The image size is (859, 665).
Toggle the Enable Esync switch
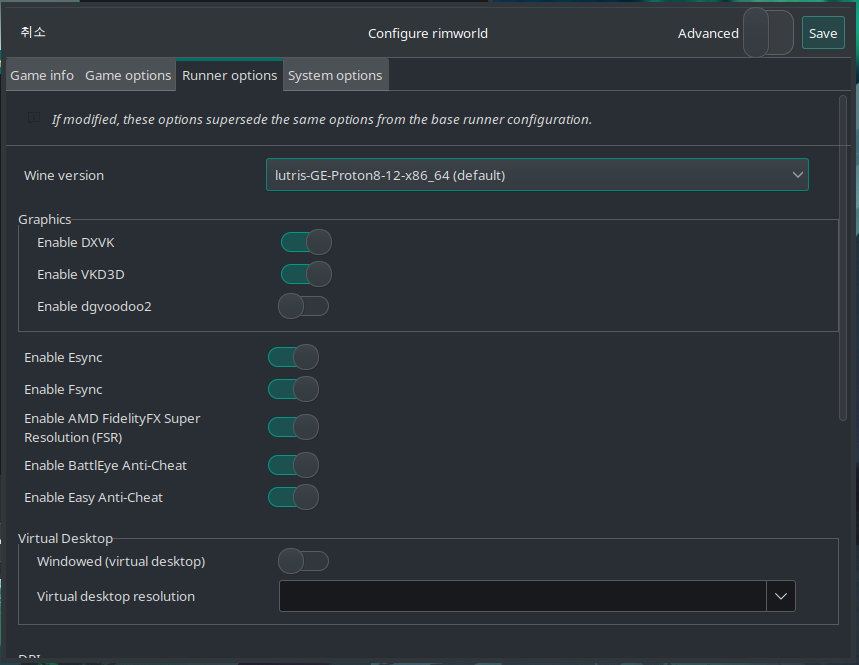(x=293, y=357)
